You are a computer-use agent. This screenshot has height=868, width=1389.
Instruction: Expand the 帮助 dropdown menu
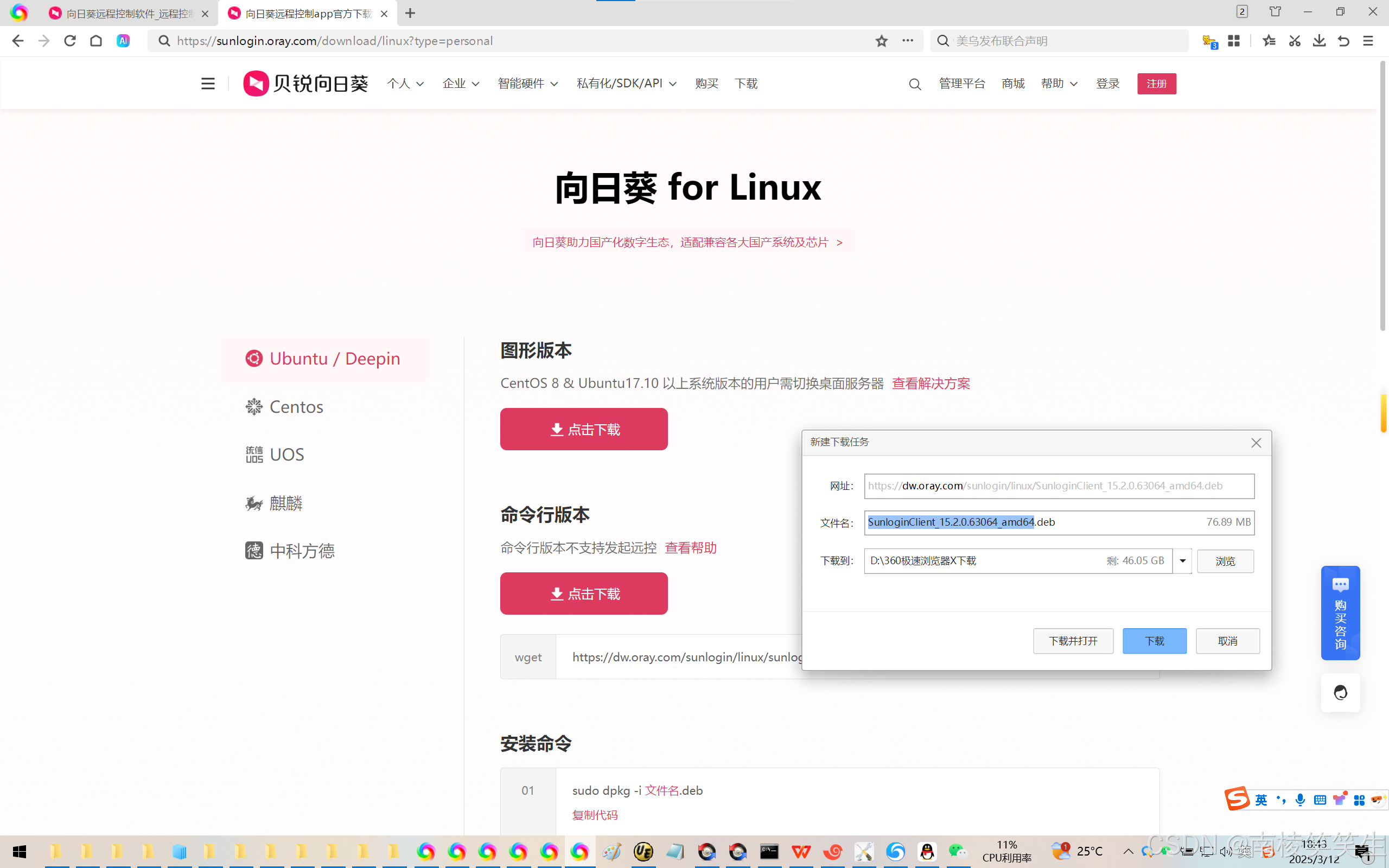point(1059,84)
